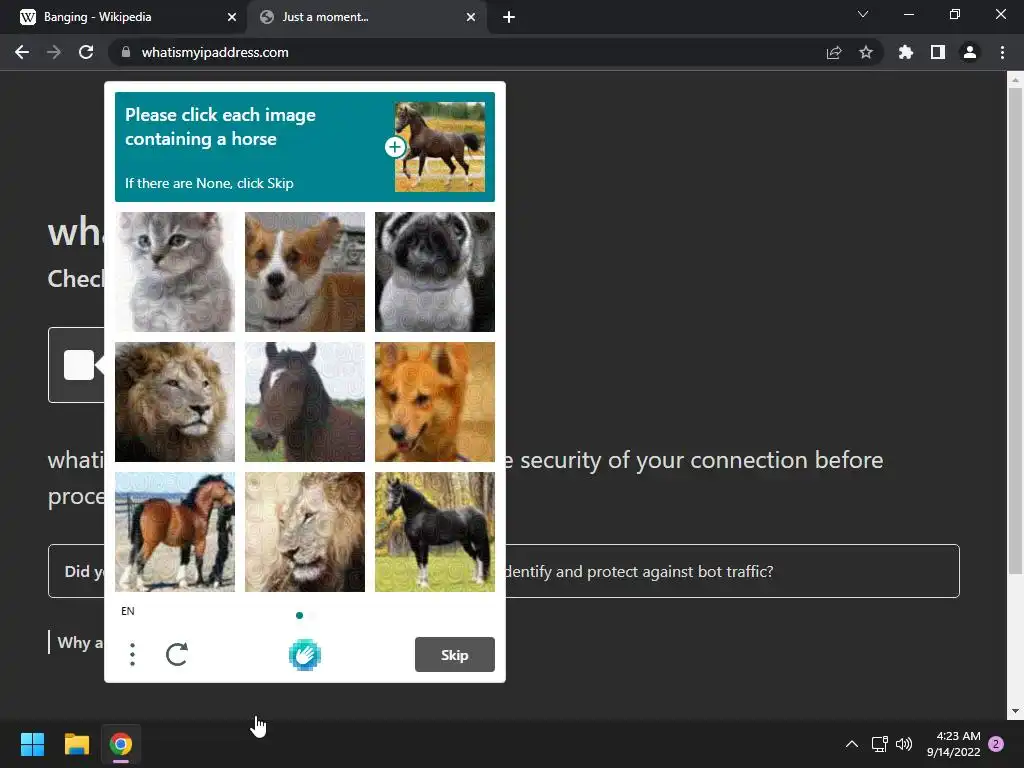The height and width of the screenshot is (768, 1024).
Task: Open the Extensions puzzle icon
Action: pyautogui.click(x=906, y=52)
